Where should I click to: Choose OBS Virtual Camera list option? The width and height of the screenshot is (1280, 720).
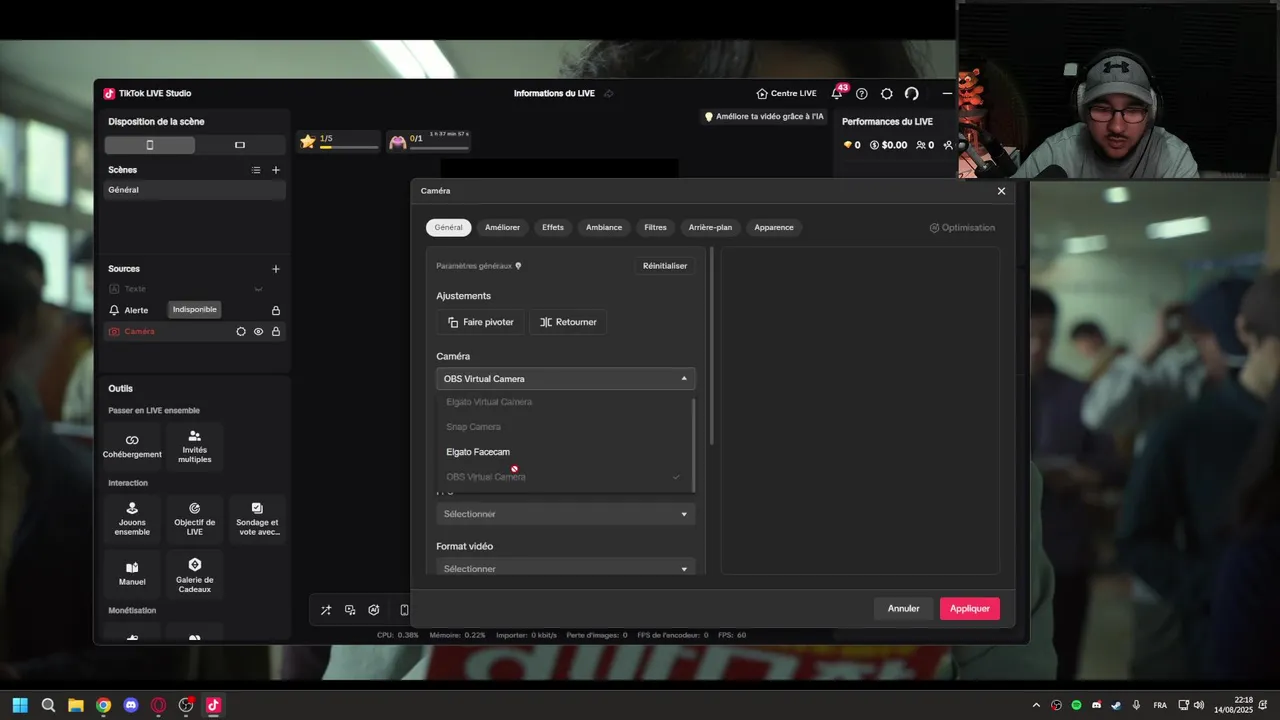pyautogui.click(x=564, y=477)
